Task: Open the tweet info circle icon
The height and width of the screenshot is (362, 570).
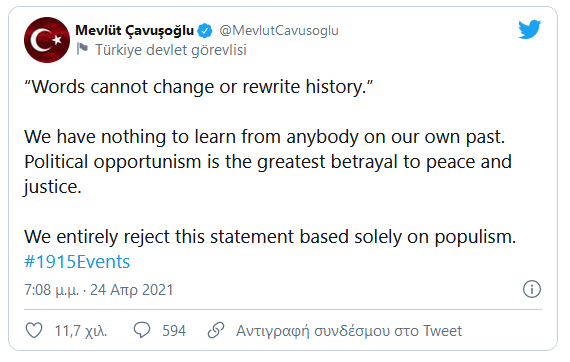Action: 532,289
